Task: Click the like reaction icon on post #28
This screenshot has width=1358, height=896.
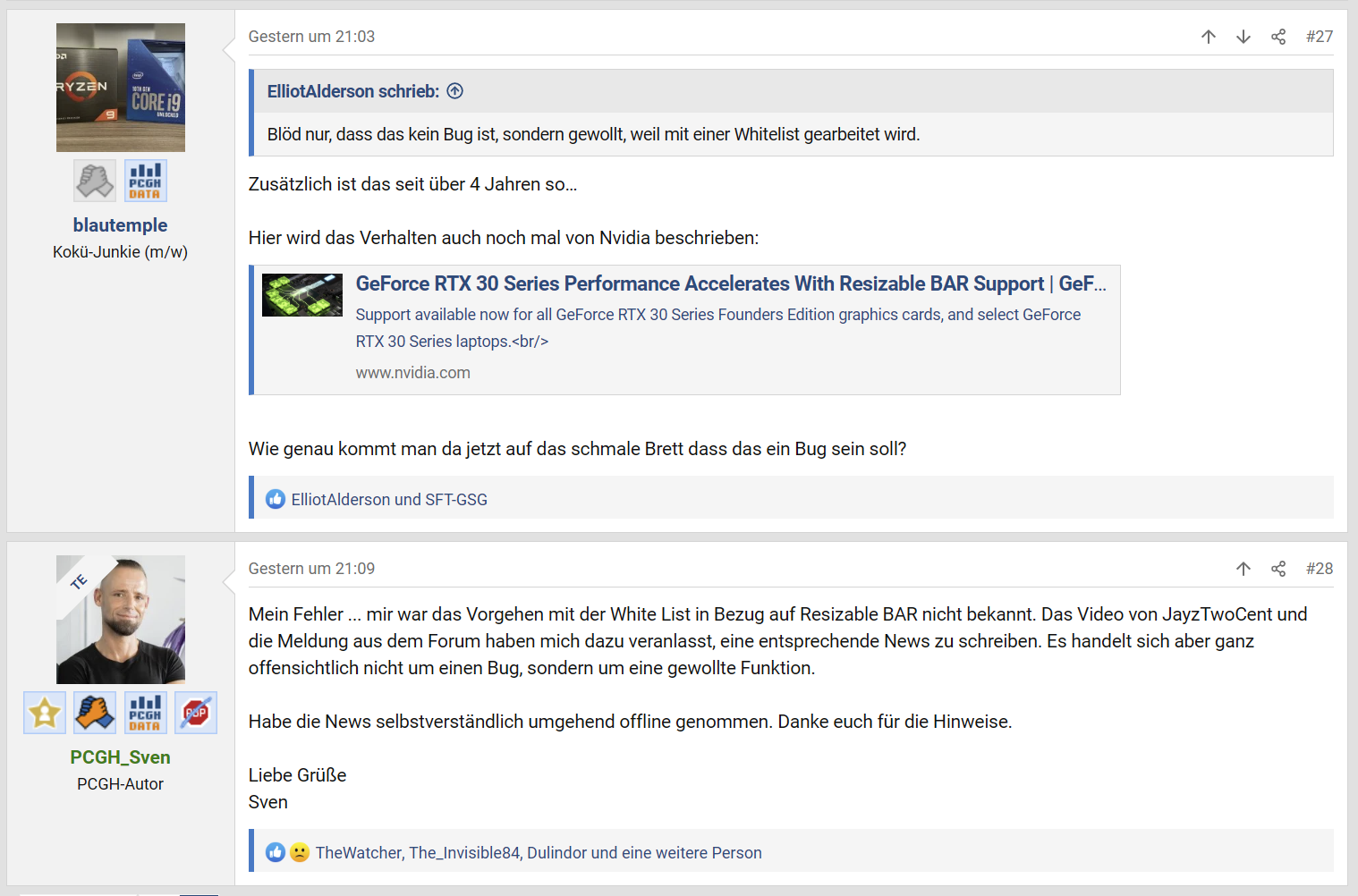Action: [276, 852]
